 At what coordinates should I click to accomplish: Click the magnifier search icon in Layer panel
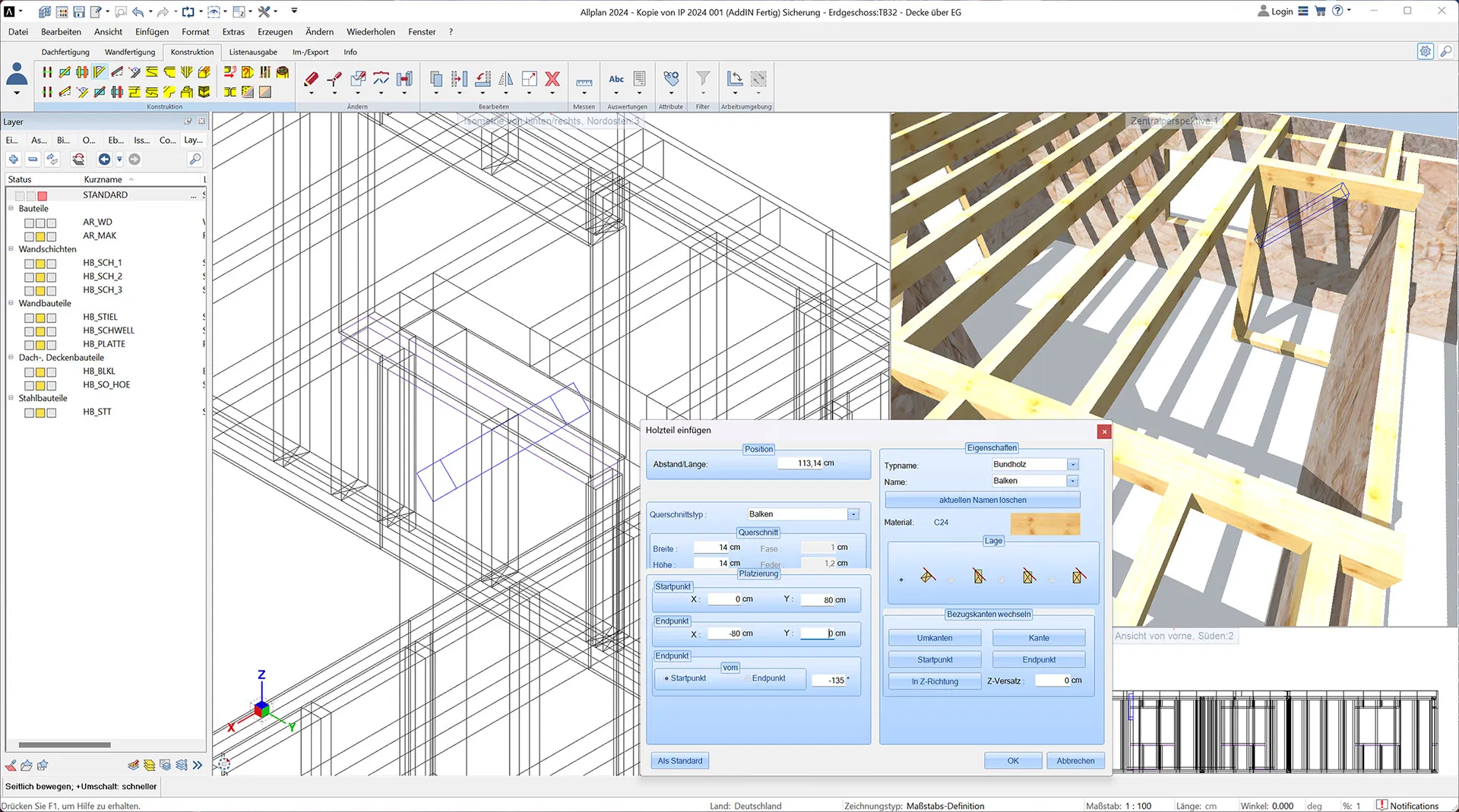point(195,160)
